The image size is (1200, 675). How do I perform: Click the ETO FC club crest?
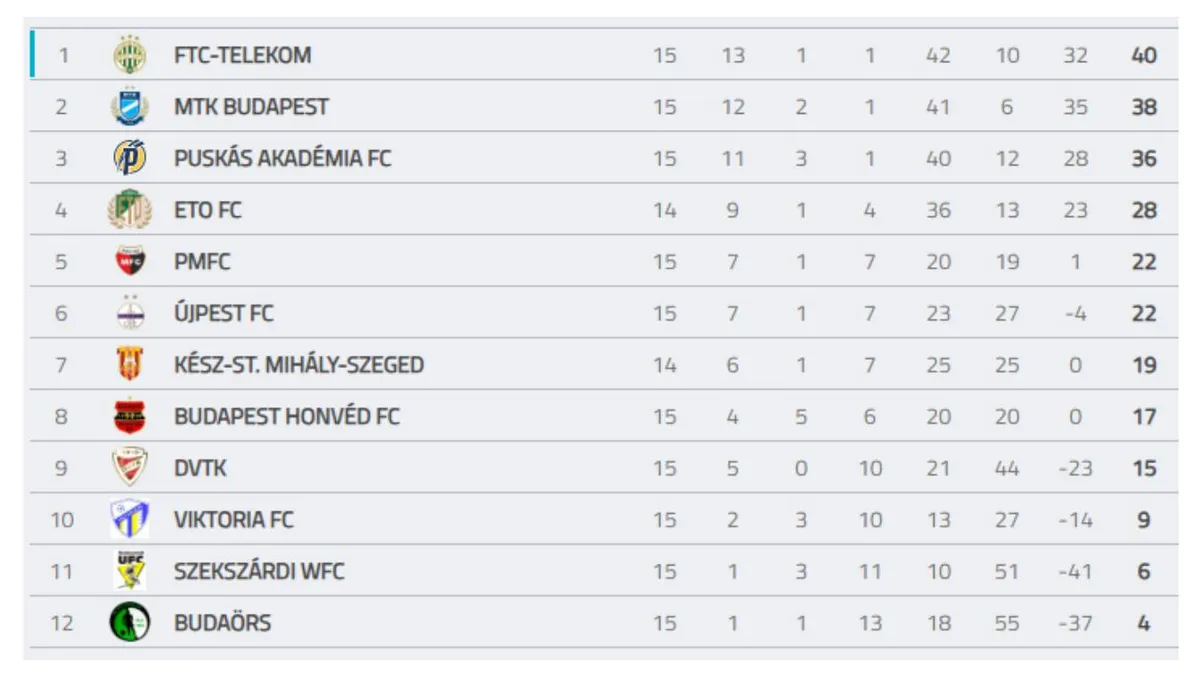pyautogui.click(x=130, y=210)
